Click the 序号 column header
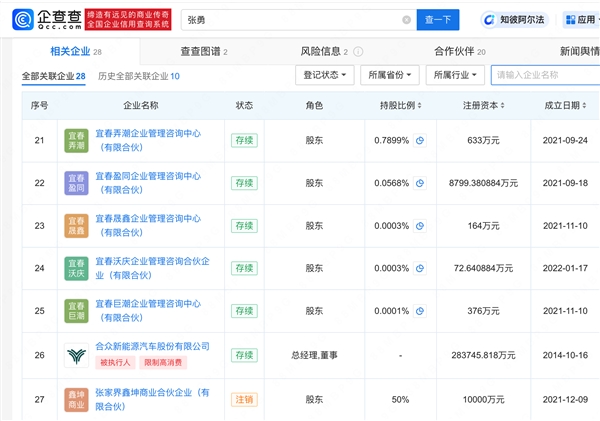This screenshot has width=600, height=421. click(39, 105)
